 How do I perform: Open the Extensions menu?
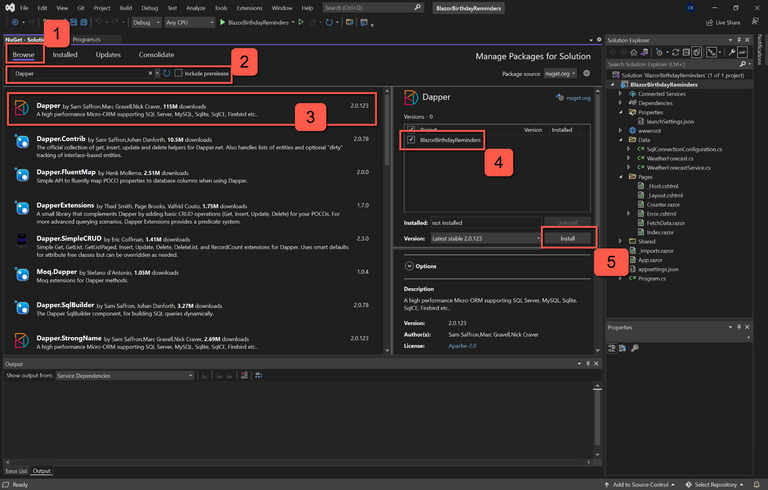249,7
